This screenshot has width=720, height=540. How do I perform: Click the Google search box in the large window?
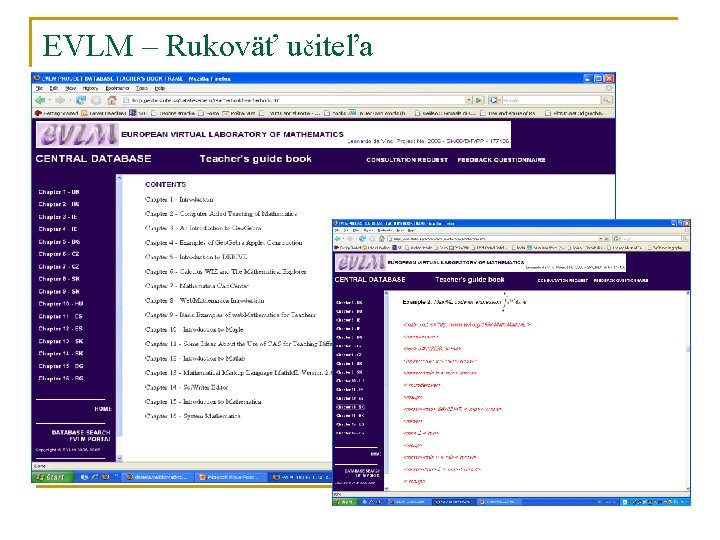click(551, 100)
